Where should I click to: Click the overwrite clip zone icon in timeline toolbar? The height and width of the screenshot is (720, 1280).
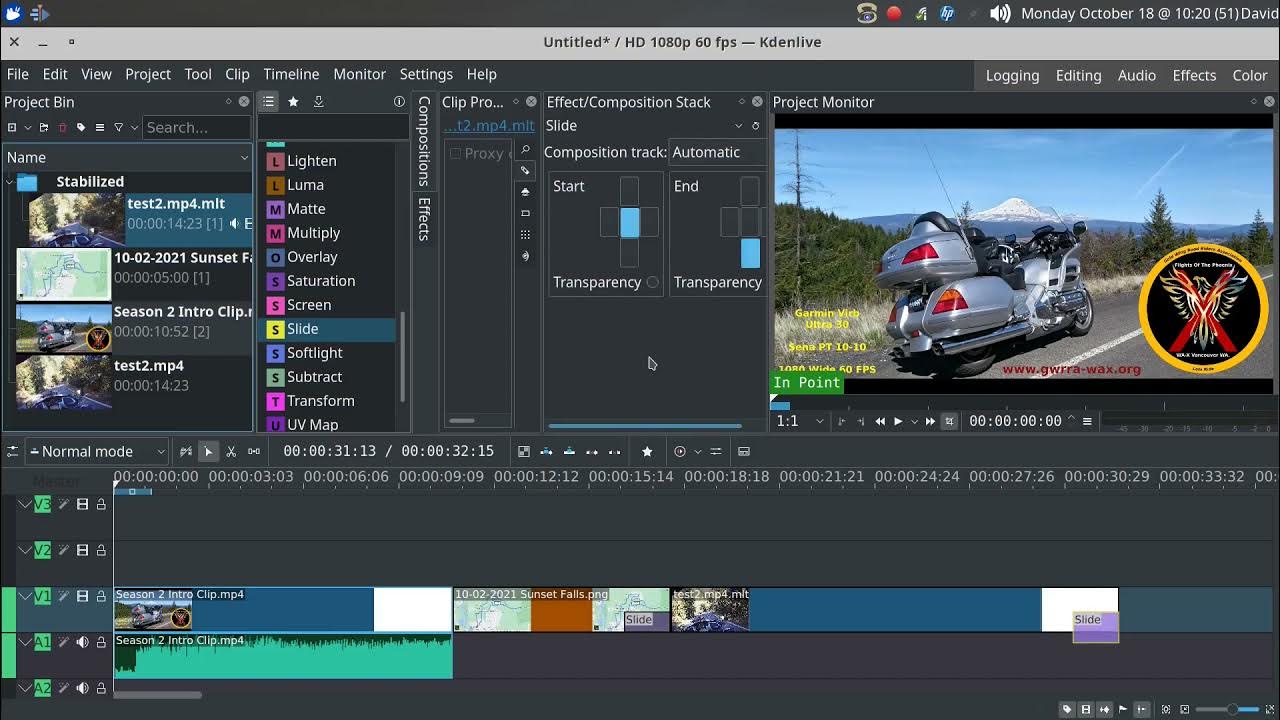point(569,452)
